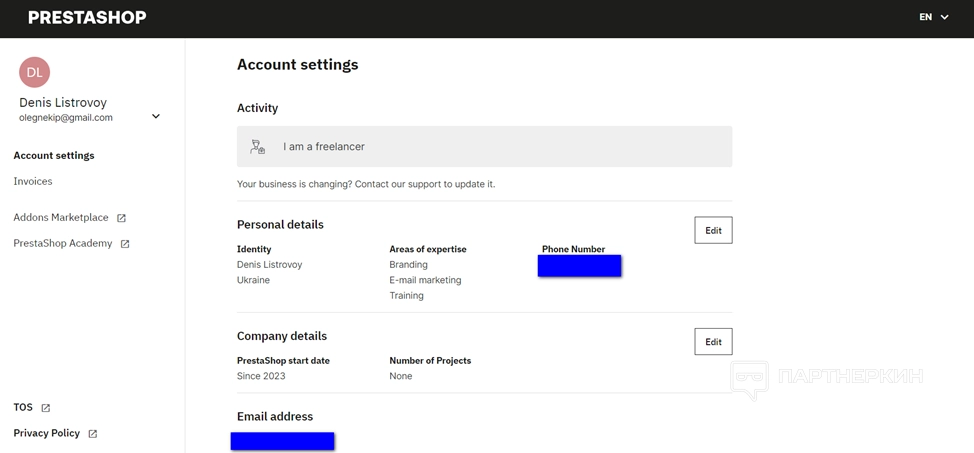Open the EN language dropdown
The width and height of the screenshot is (974, 453).
tap(933, 17)
